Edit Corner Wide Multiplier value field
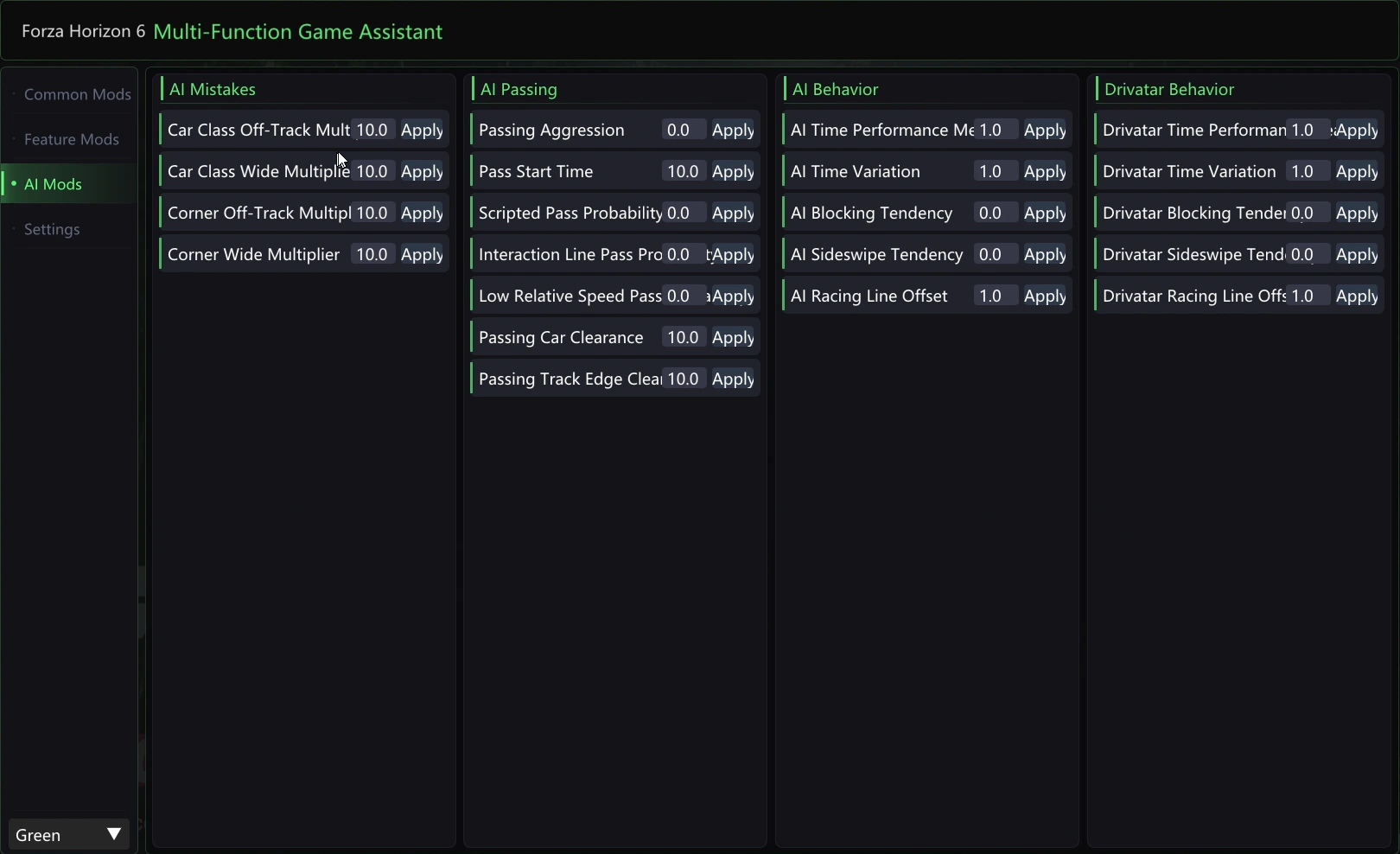This screenshot has height=854, width=1400. point(373,254)
